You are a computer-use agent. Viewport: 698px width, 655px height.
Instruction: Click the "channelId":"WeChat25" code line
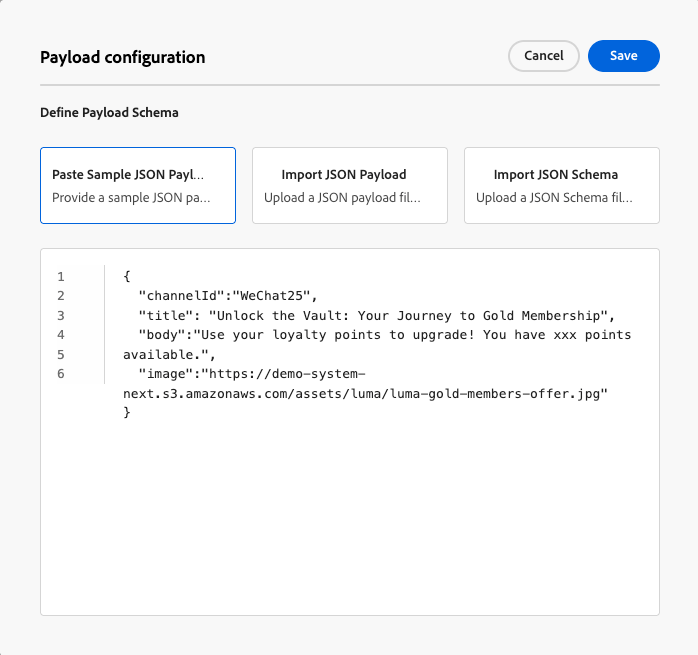coord(228,296)
